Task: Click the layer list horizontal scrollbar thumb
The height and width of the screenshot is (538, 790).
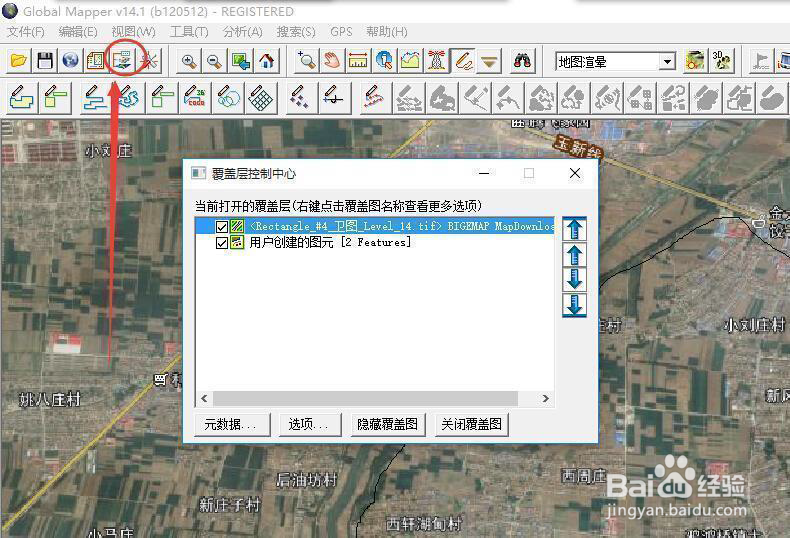Action: [365, 398]
